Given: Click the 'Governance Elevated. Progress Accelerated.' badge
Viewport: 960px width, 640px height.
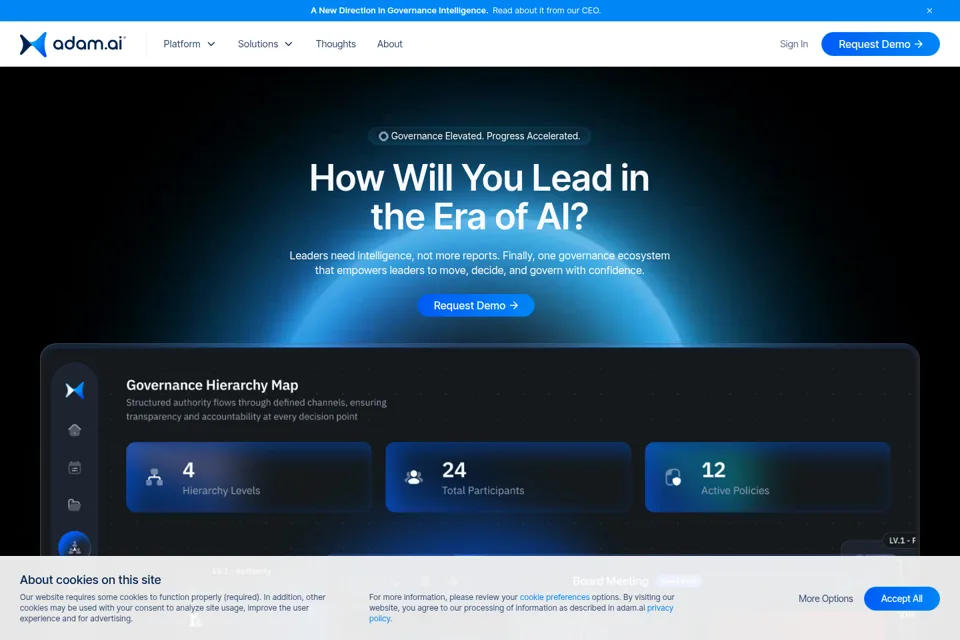Looking at the screenshot, I should tap(479, 136).
